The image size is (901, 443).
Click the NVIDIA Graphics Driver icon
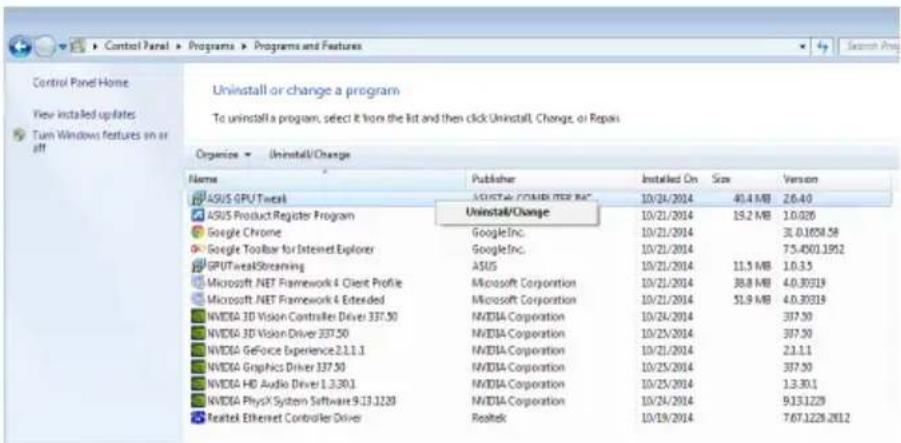pos(197,367)
